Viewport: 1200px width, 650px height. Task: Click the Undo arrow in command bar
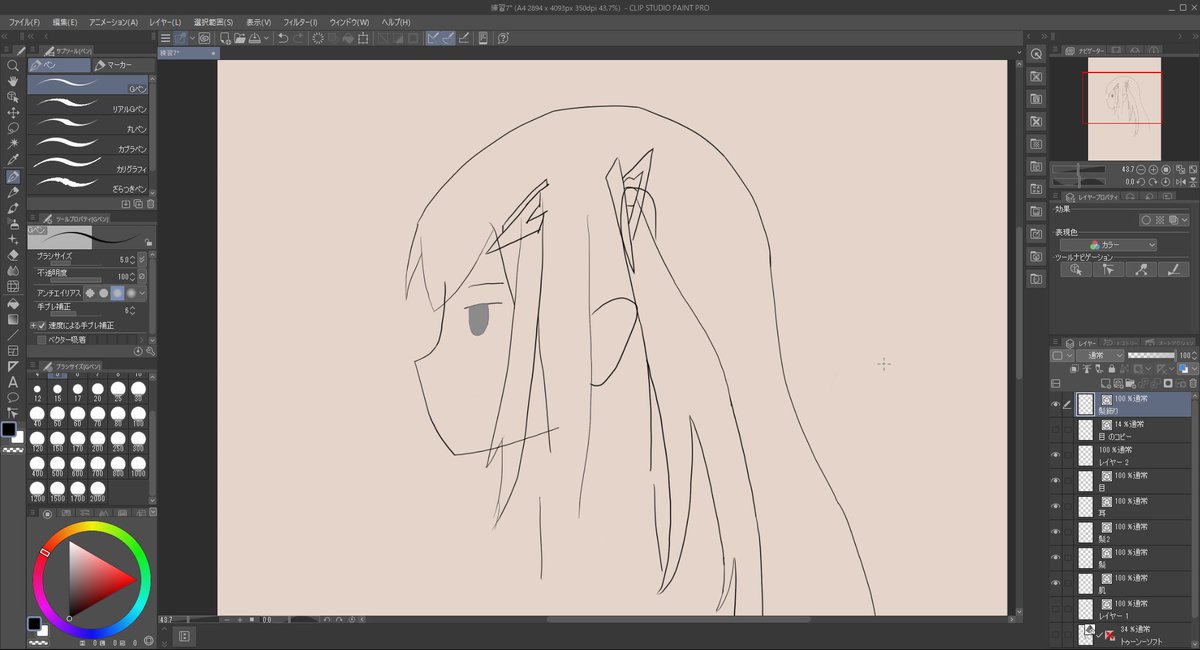tap(283, 38)
